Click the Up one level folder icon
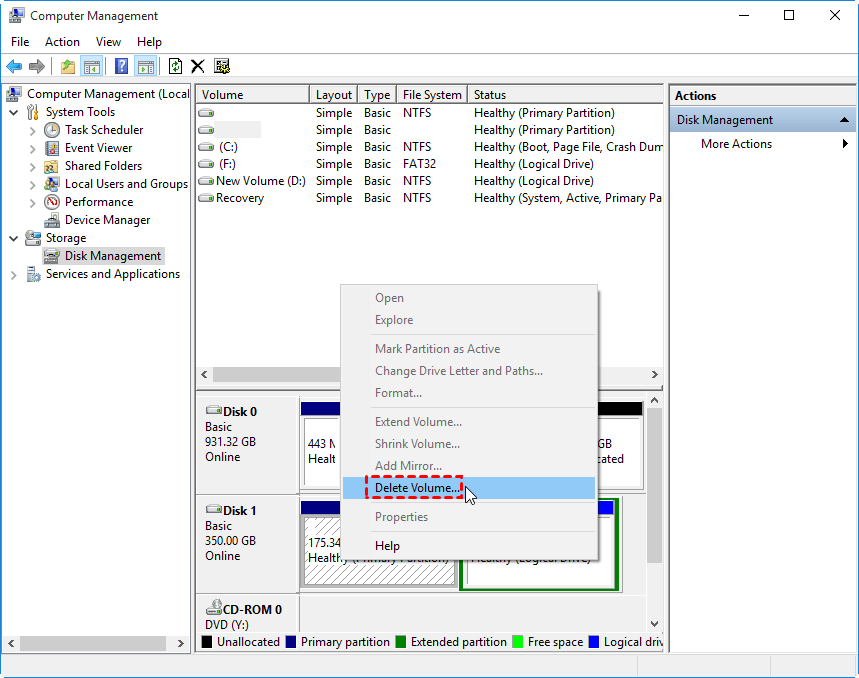Viewport: 859px width, 678px height. [68, 67]
